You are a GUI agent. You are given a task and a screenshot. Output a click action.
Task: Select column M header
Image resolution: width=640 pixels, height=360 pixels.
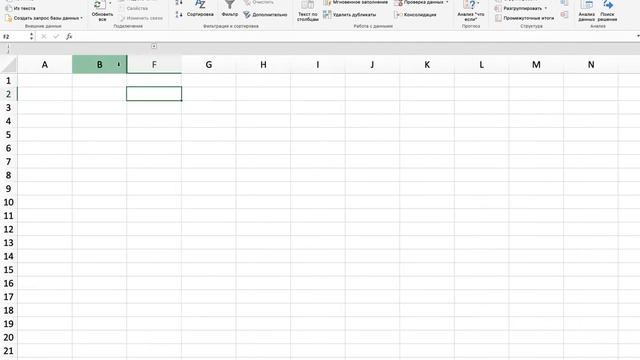click(536, 64)
